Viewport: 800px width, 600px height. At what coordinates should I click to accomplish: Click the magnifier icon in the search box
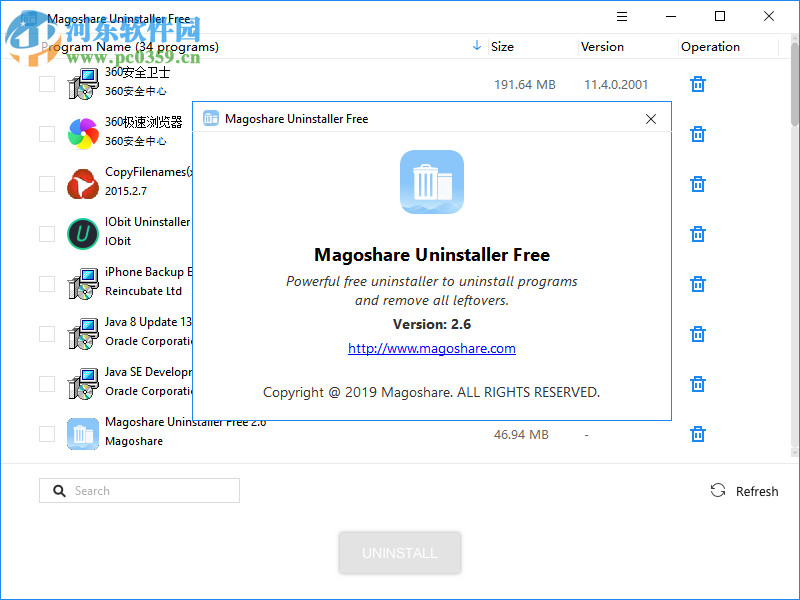[59, 490]
